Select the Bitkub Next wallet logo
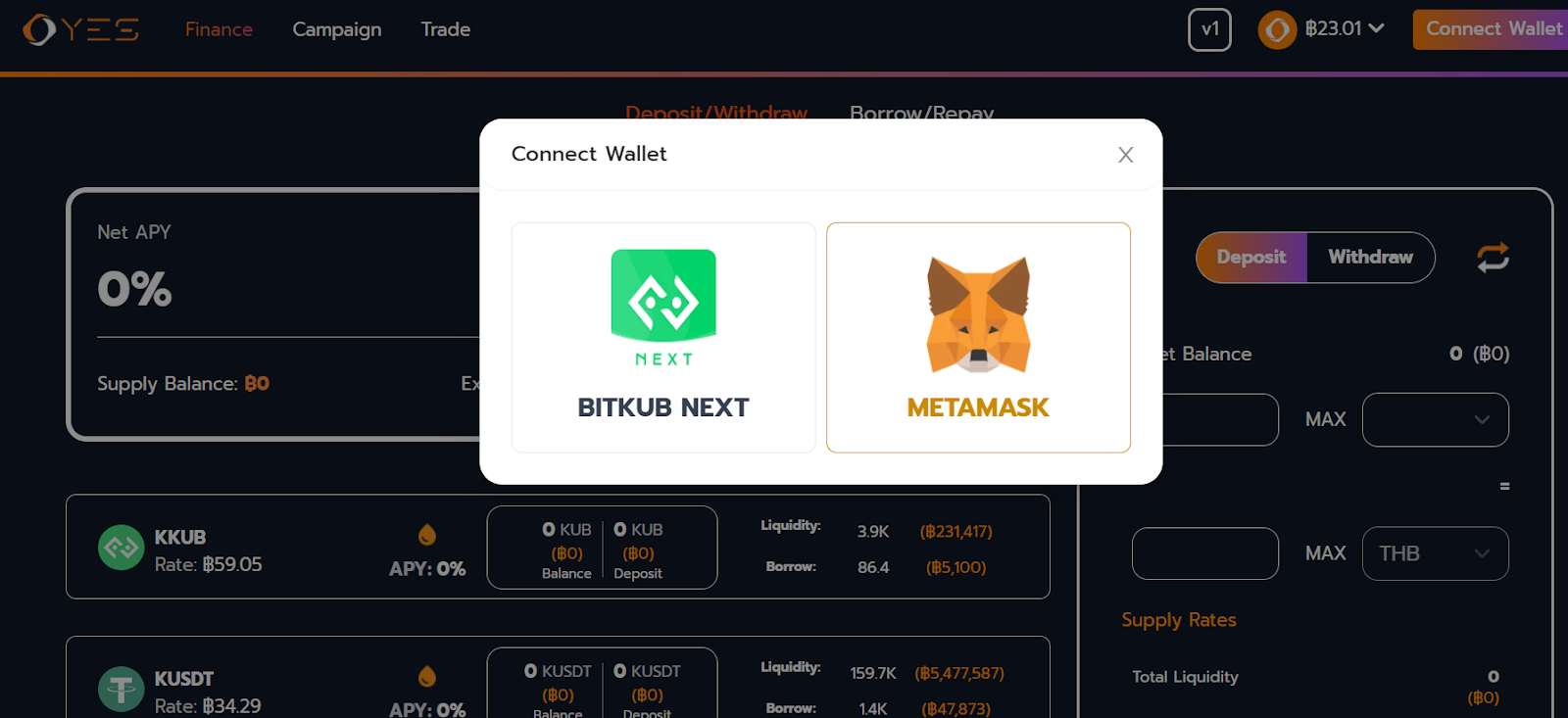The image size is (1568, 718). coord(663,306)
